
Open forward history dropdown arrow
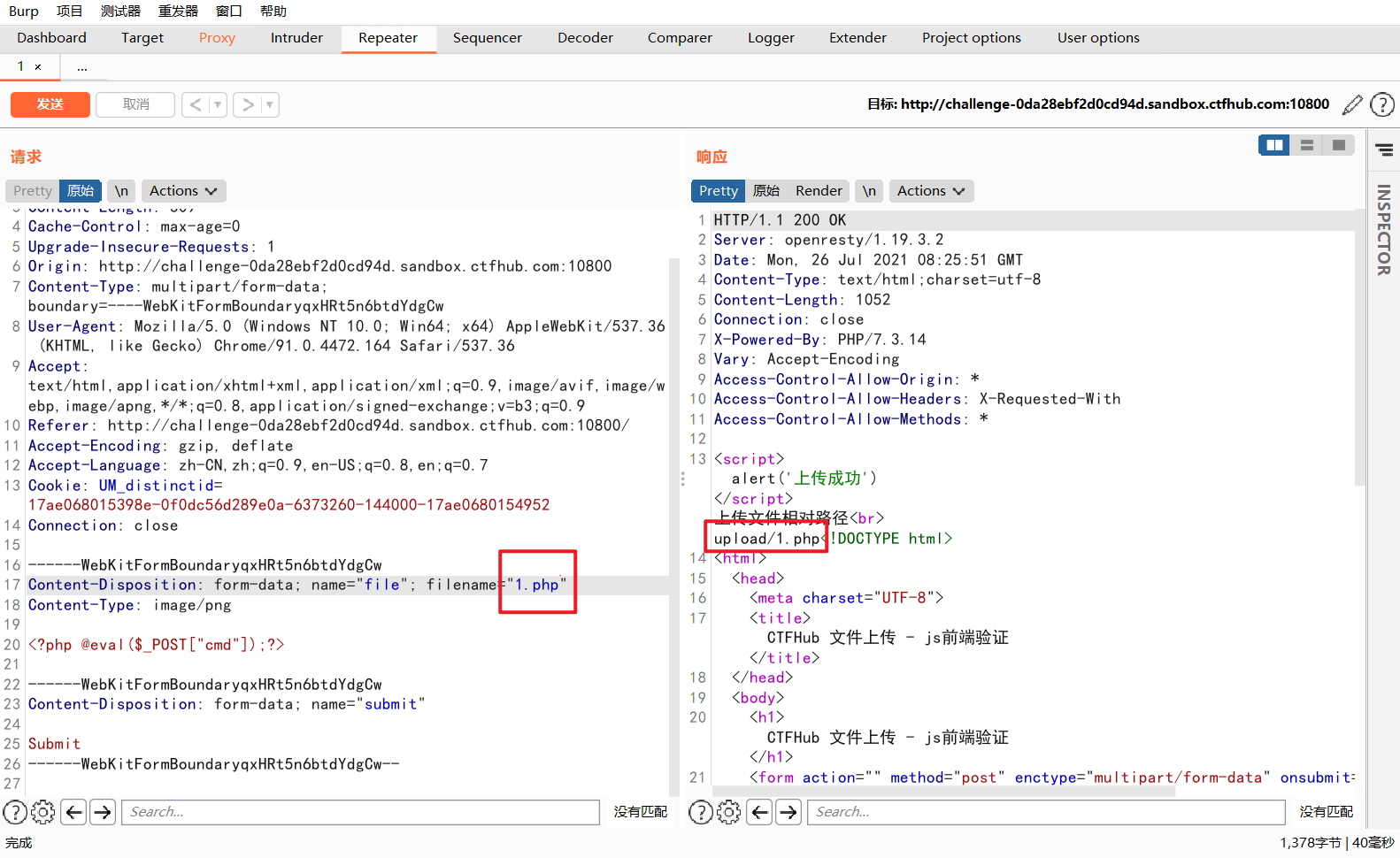270,104
